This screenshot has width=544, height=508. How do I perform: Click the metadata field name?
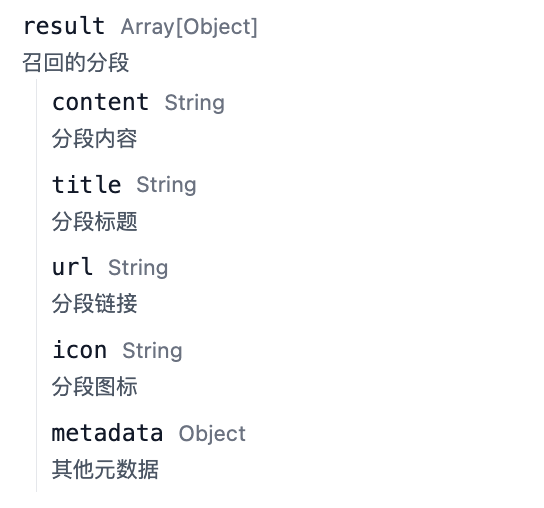click(108, 433)
